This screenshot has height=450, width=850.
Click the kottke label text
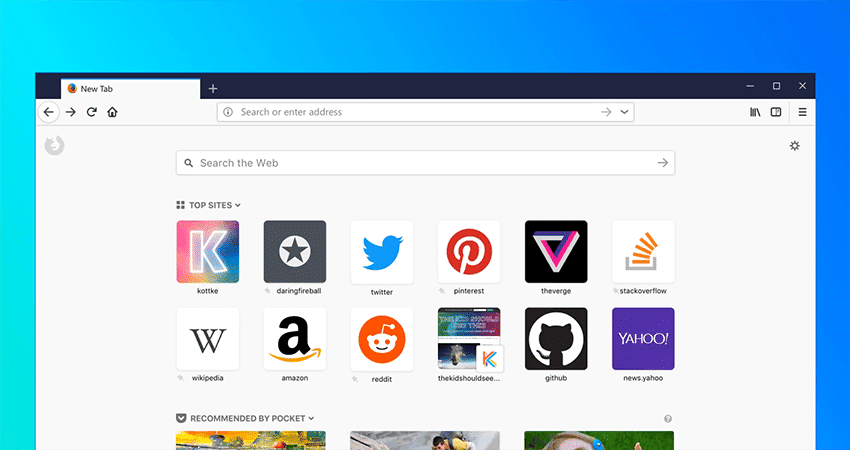point(208,291)
